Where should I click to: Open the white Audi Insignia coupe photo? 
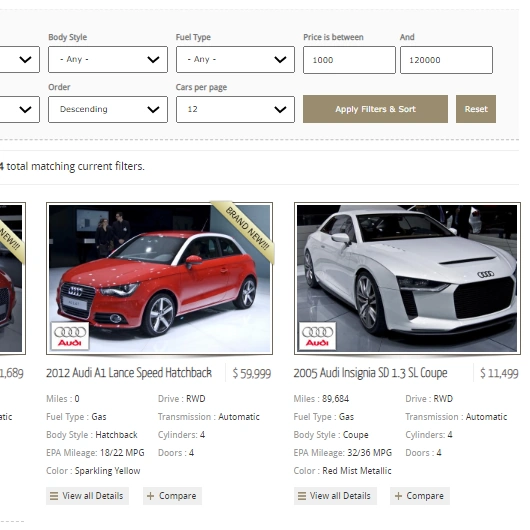tap(407, 279)
